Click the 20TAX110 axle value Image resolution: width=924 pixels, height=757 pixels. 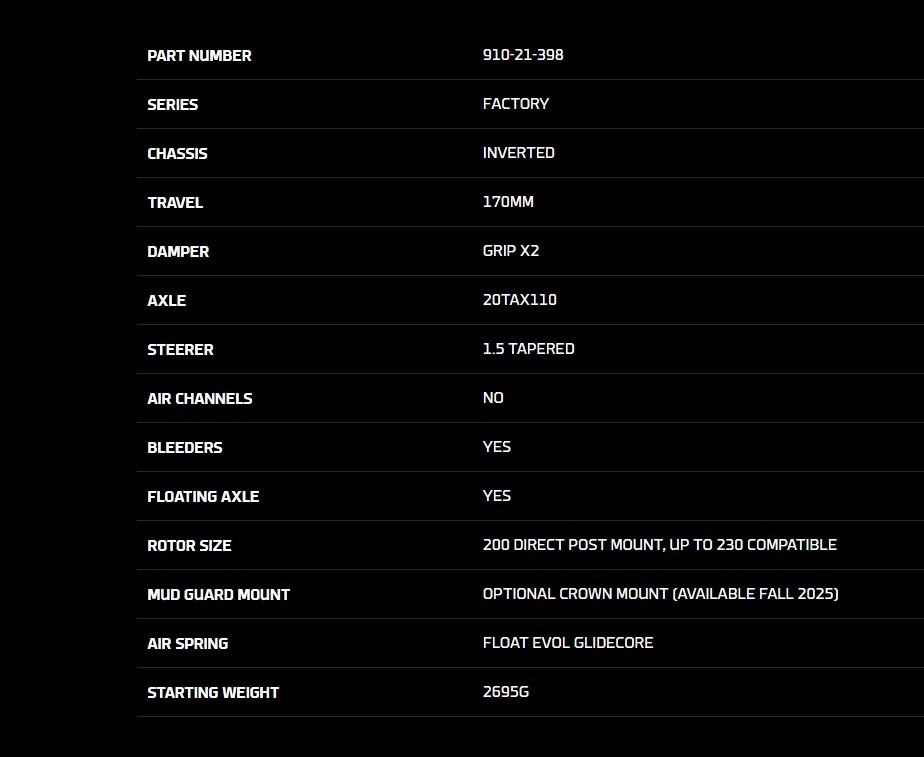tap(519, 300)
